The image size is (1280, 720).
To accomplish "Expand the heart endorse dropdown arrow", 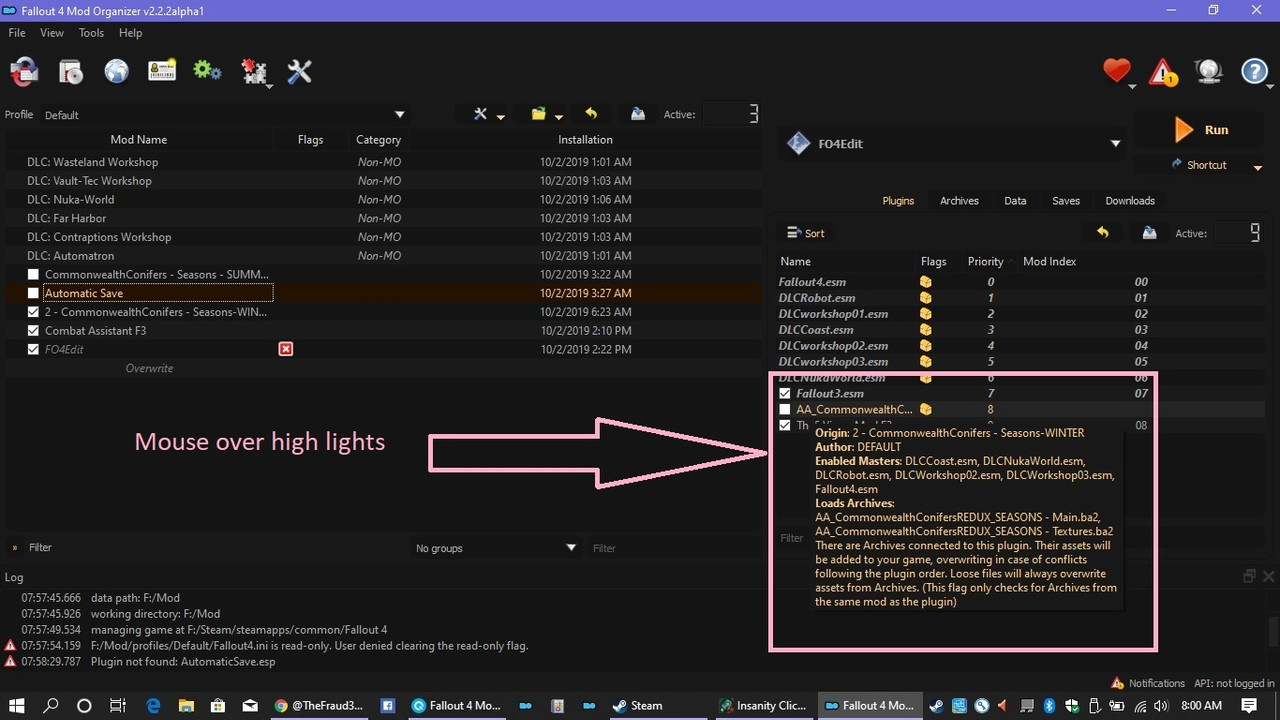I will coord(1133,86).
